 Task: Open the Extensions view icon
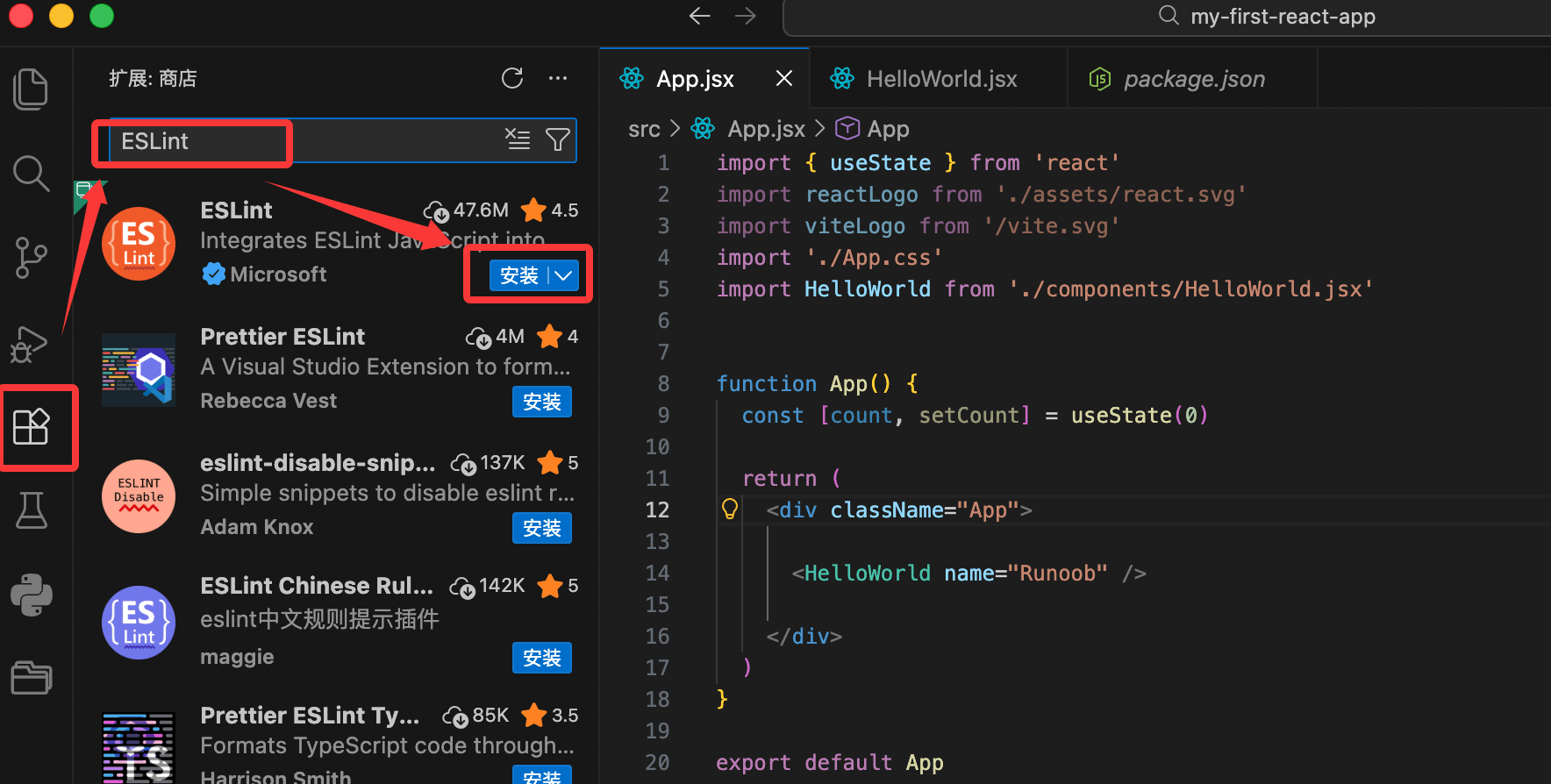32,427
